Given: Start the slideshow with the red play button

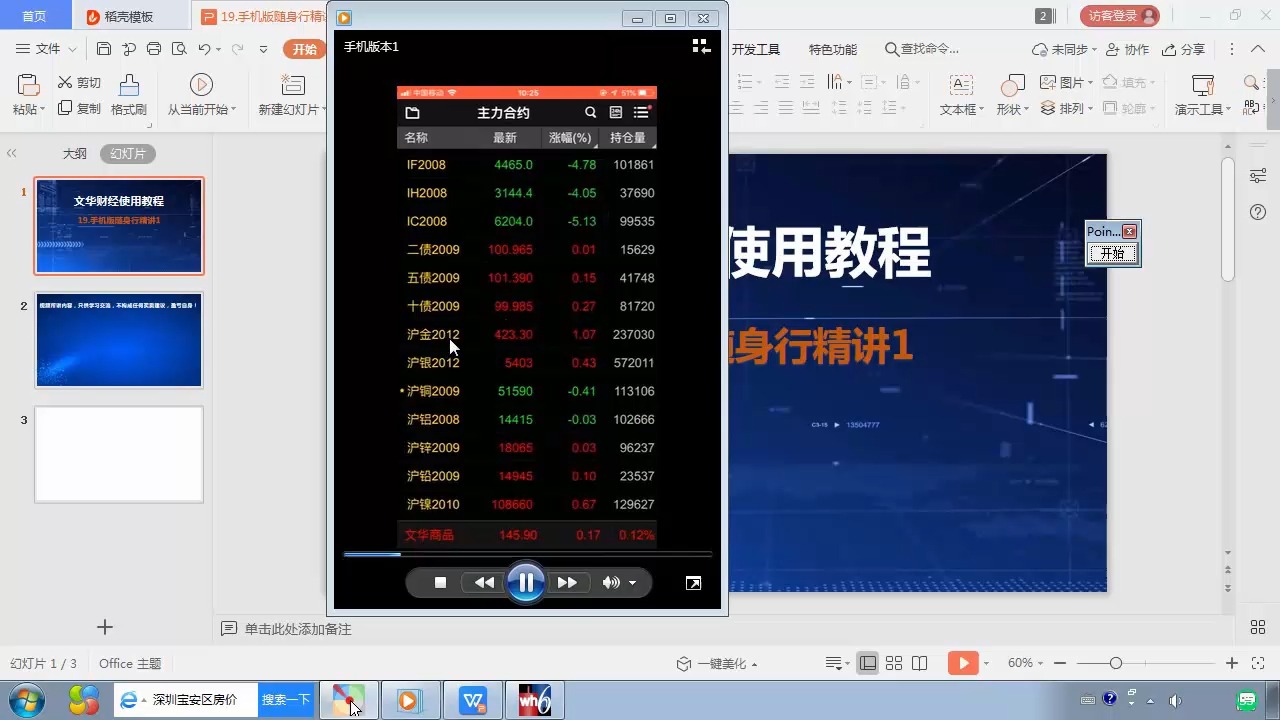Looking at the screenshot, I should [962, 661].
